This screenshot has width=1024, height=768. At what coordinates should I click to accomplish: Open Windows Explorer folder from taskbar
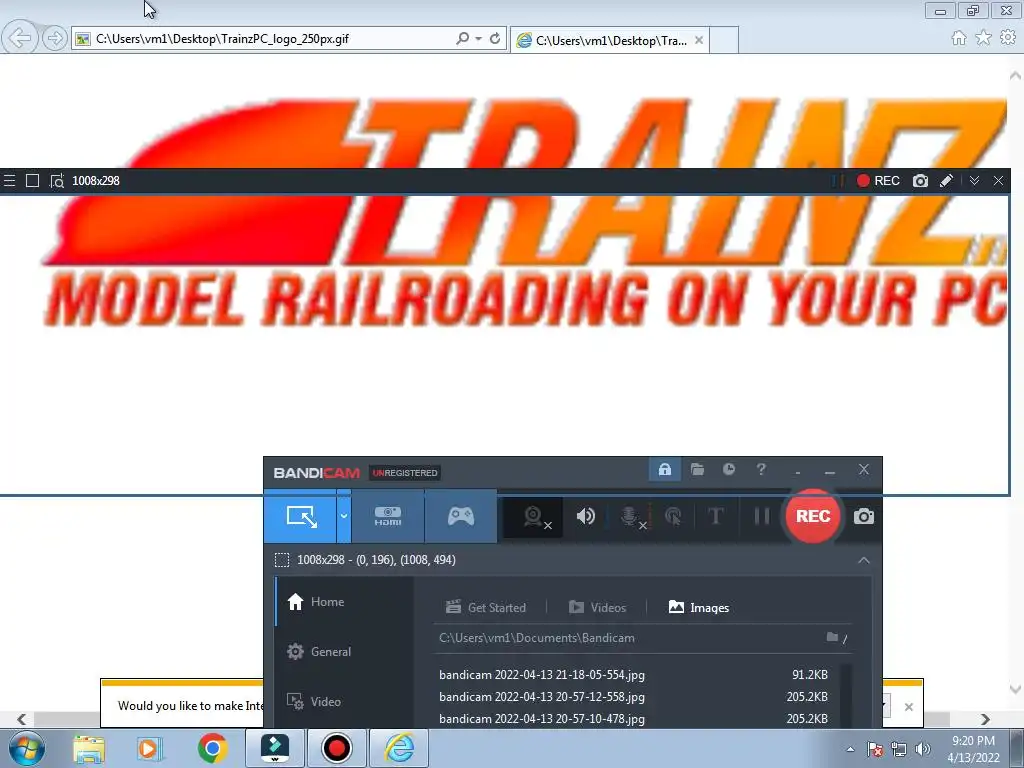pos(89,749)
